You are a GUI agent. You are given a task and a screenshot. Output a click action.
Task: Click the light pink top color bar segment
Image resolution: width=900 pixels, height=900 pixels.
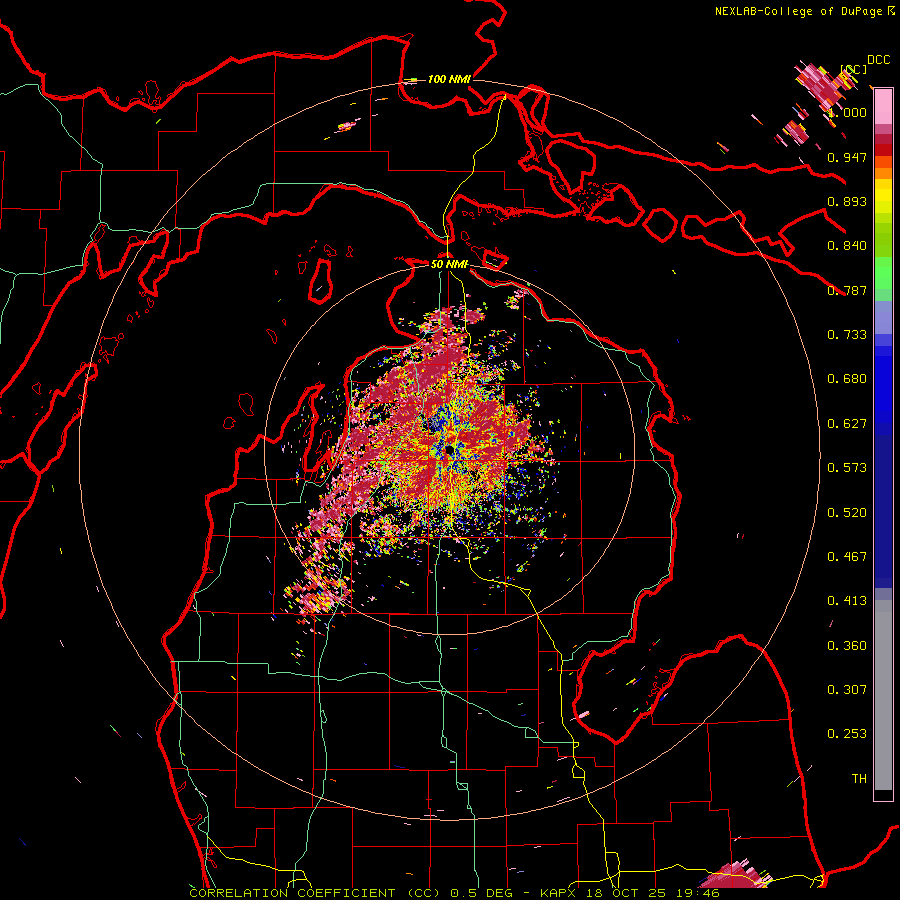pos(883,107)
